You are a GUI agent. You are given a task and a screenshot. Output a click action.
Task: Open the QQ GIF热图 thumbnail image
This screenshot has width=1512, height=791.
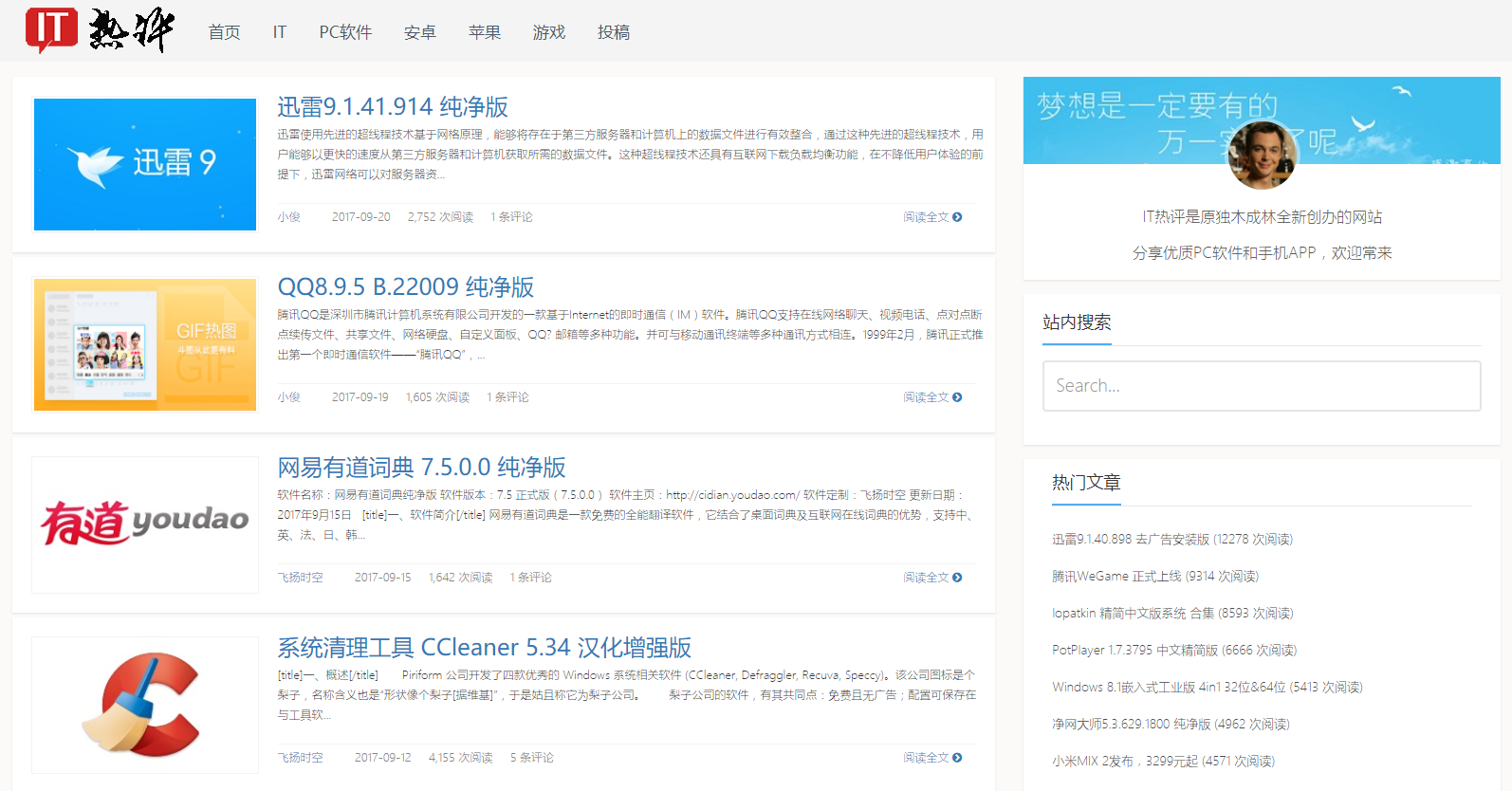tap(145, 344)
